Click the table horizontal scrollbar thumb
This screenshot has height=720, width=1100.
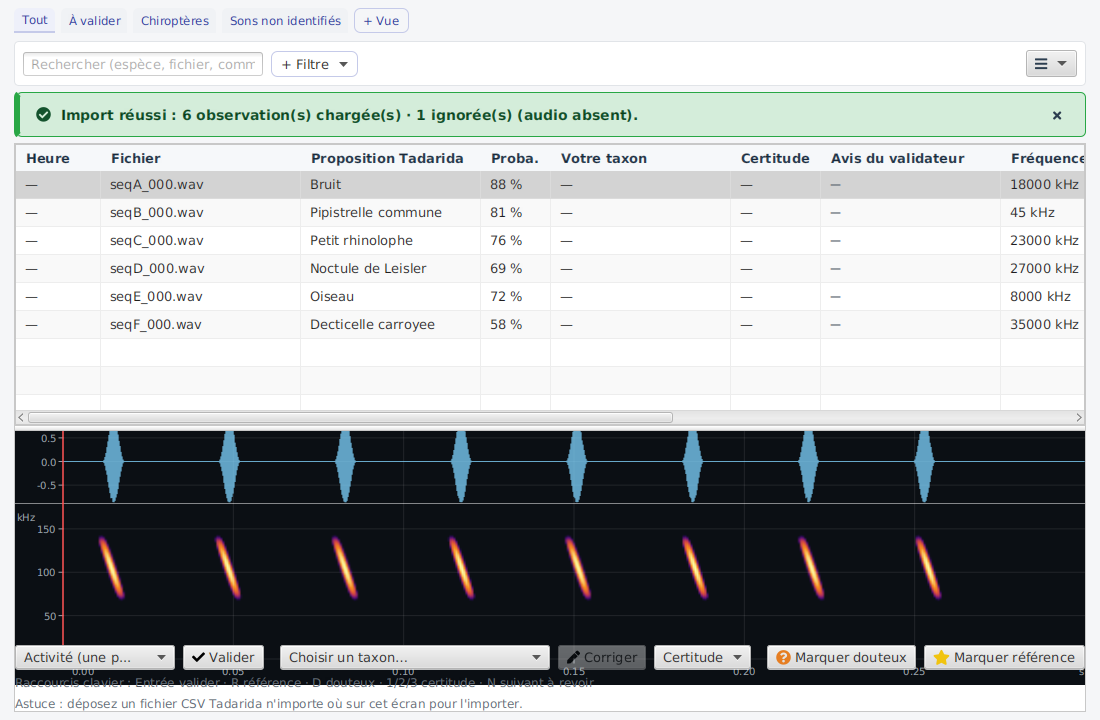350,418
